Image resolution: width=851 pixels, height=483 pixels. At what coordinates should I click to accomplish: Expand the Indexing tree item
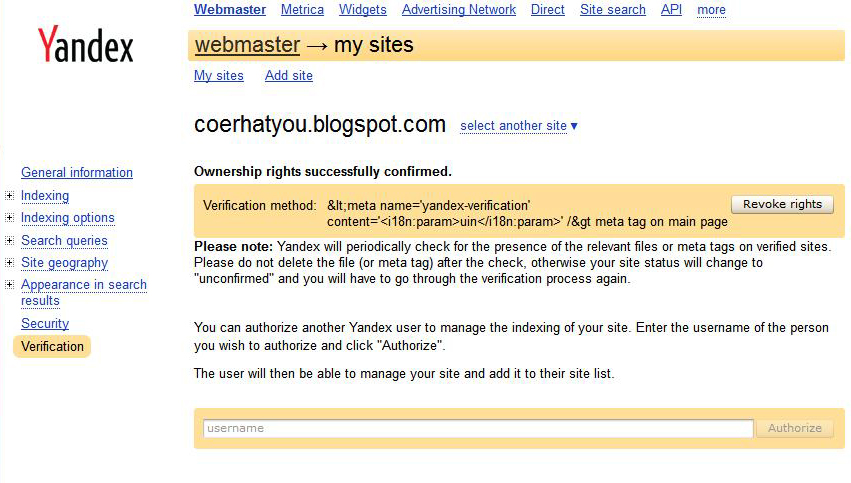10,196
